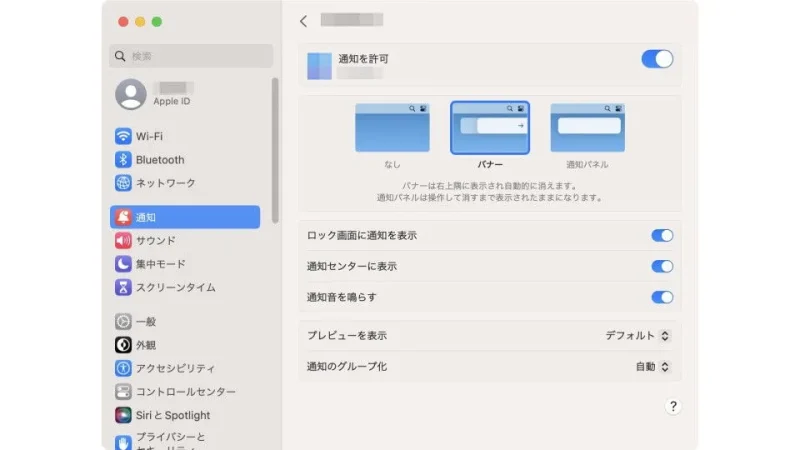
Task: Click the サウンド speaker icon
Action: pos(123,240)
